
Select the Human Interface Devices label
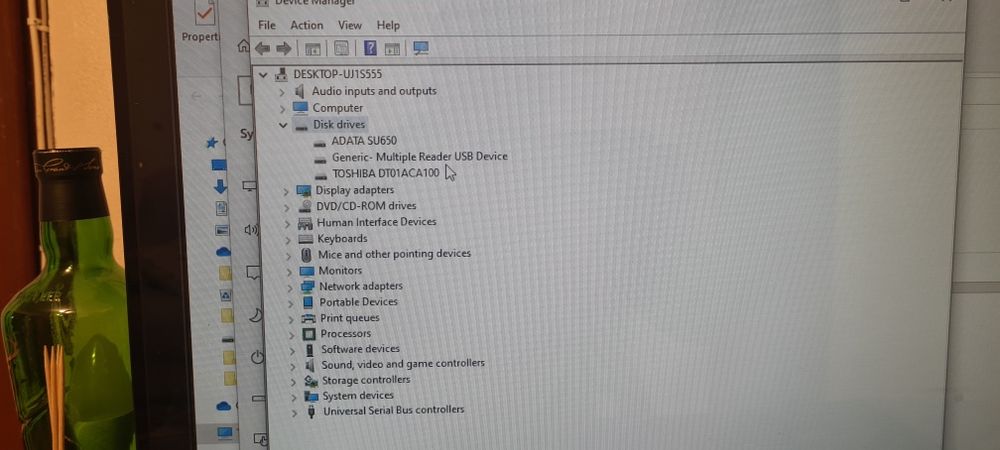[376, 222]
